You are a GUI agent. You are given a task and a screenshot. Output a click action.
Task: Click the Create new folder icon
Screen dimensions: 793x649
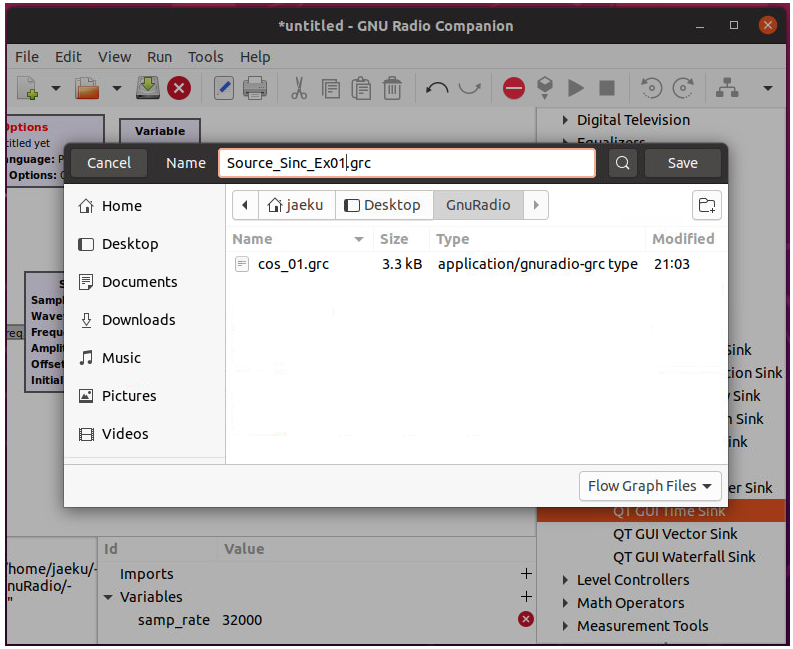707,205
